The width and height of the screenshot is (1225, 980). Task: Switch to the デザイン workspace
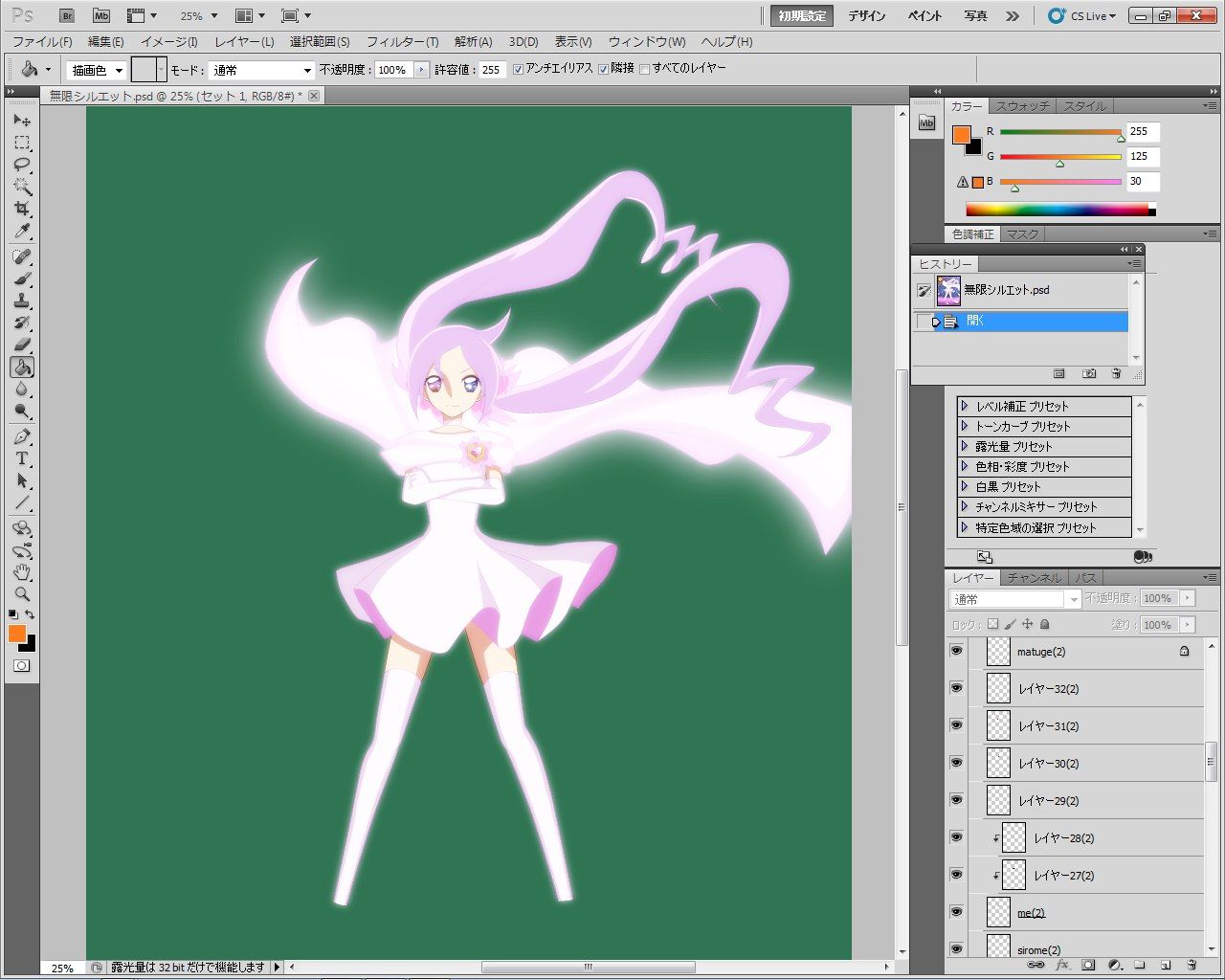click(x=866, y=16)
